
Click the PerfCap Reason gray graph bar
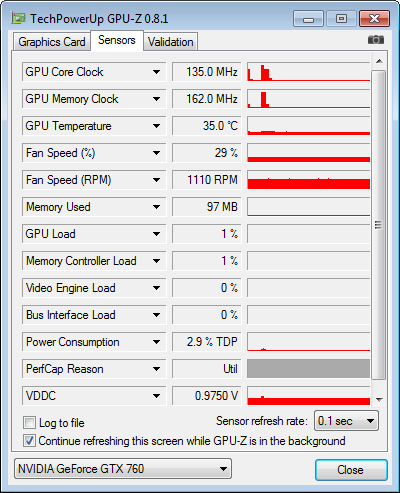309,369
